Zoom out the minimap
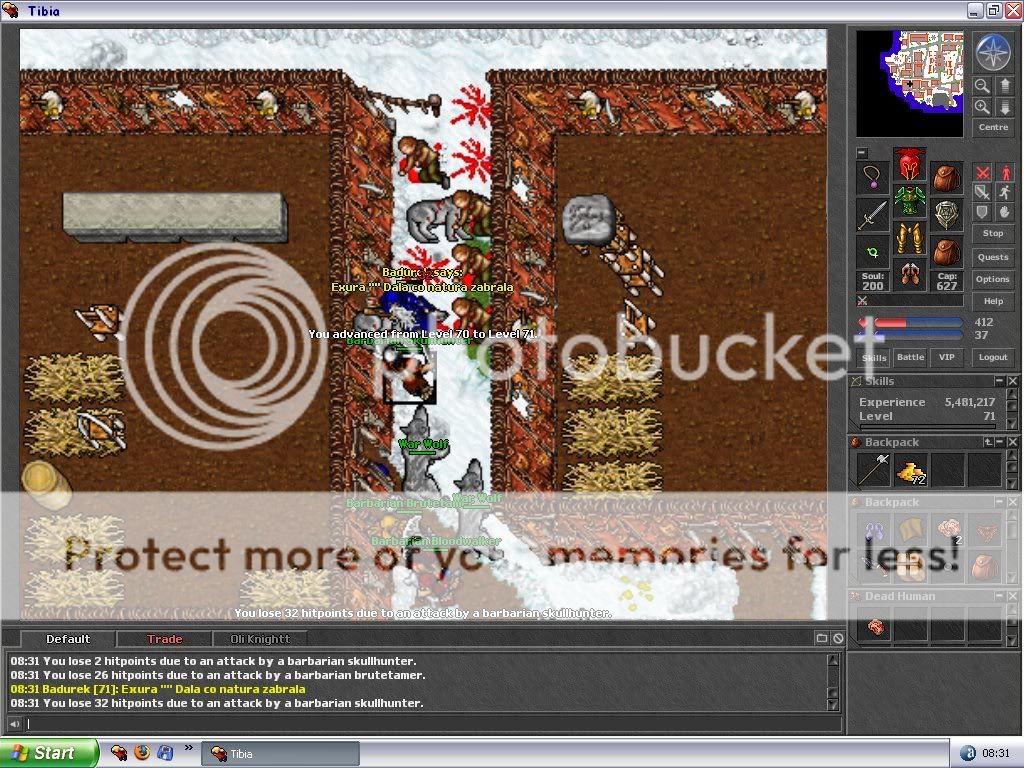Viewport: 1024px width, 768px height. pos(982,86)
